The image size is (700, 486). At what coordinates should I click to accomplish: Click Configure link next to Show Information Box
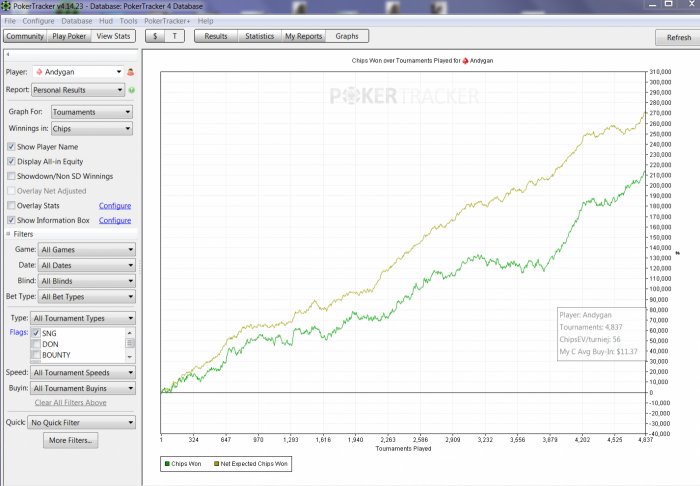[x=115, y=220]
